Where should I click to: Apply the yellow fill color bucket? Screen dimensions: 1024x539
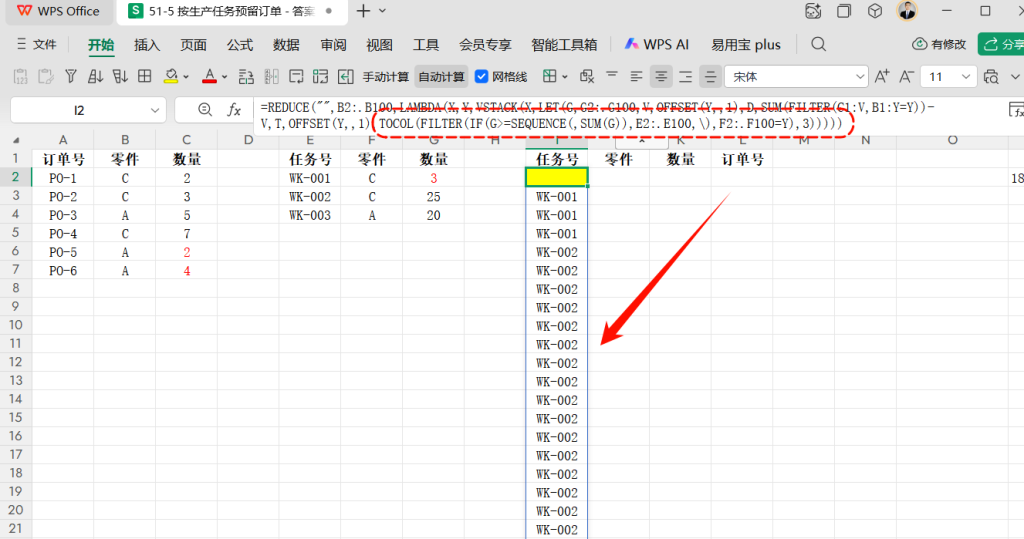tap(171, 76)
